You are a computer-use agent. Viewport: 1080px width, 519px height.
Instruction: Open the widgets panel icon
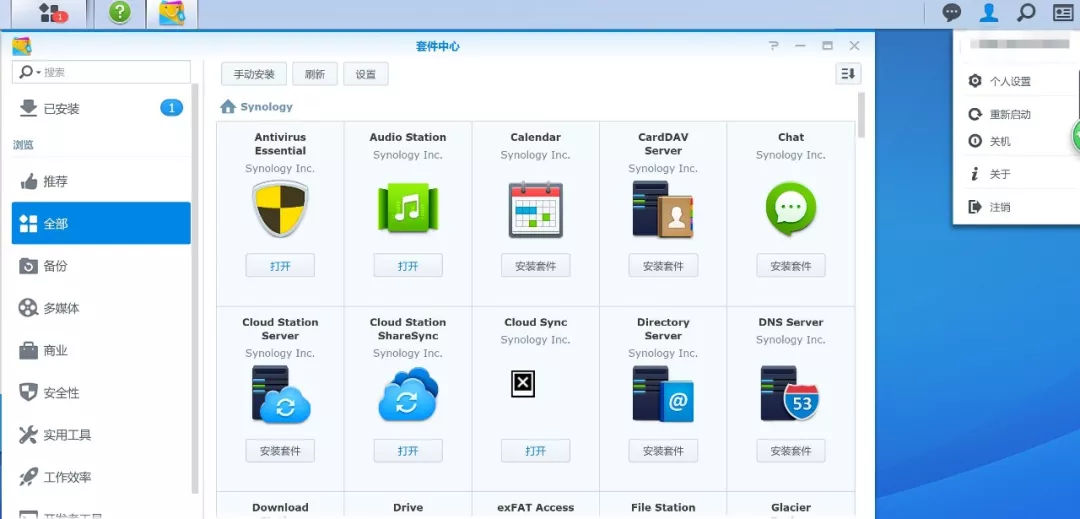(x=1063, y=12)
